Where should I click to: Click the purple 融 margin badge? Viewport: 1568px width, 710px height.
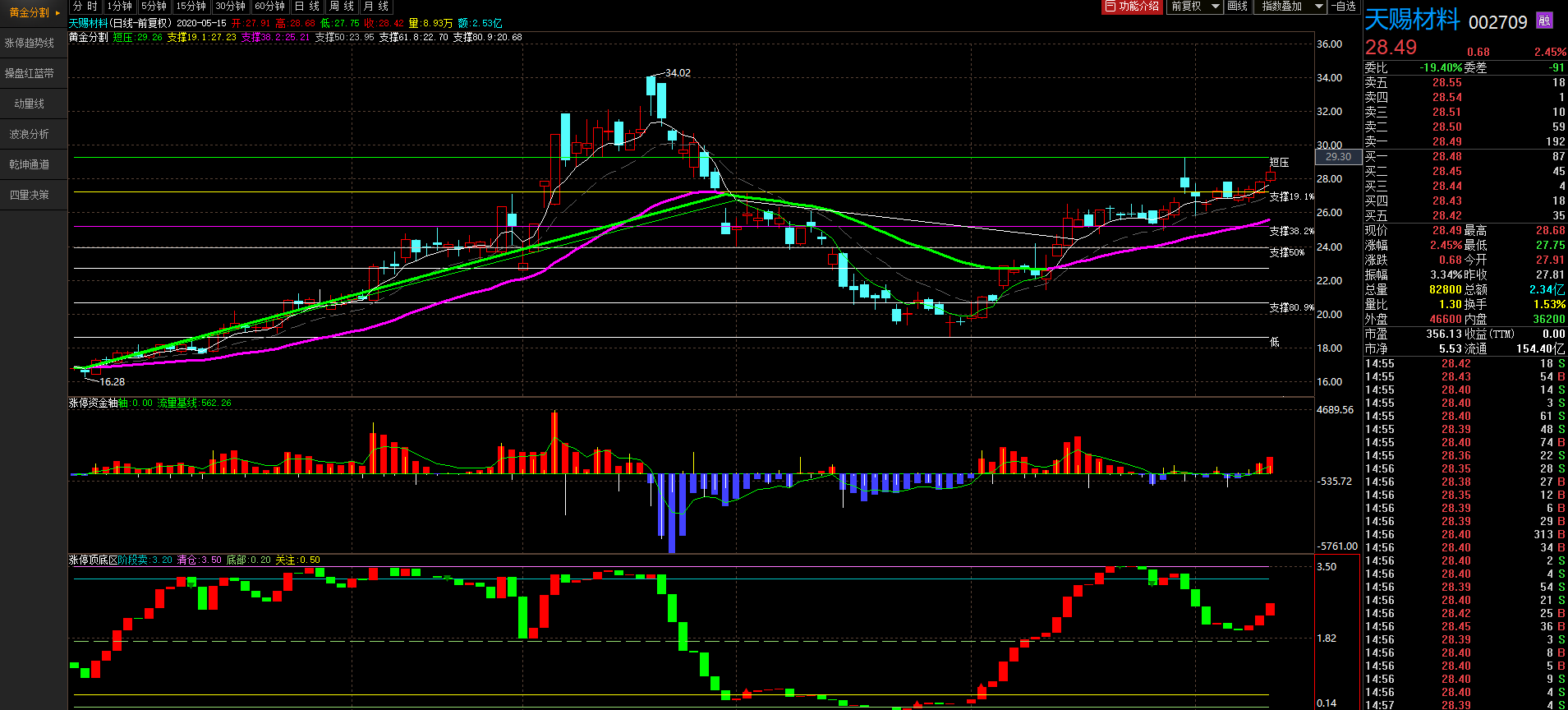[x=1544, y=21]
